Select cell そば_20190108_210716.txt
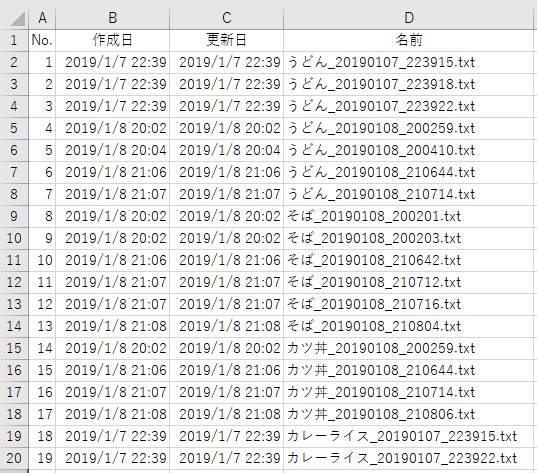The image size is (537, 473). (409, 304)
